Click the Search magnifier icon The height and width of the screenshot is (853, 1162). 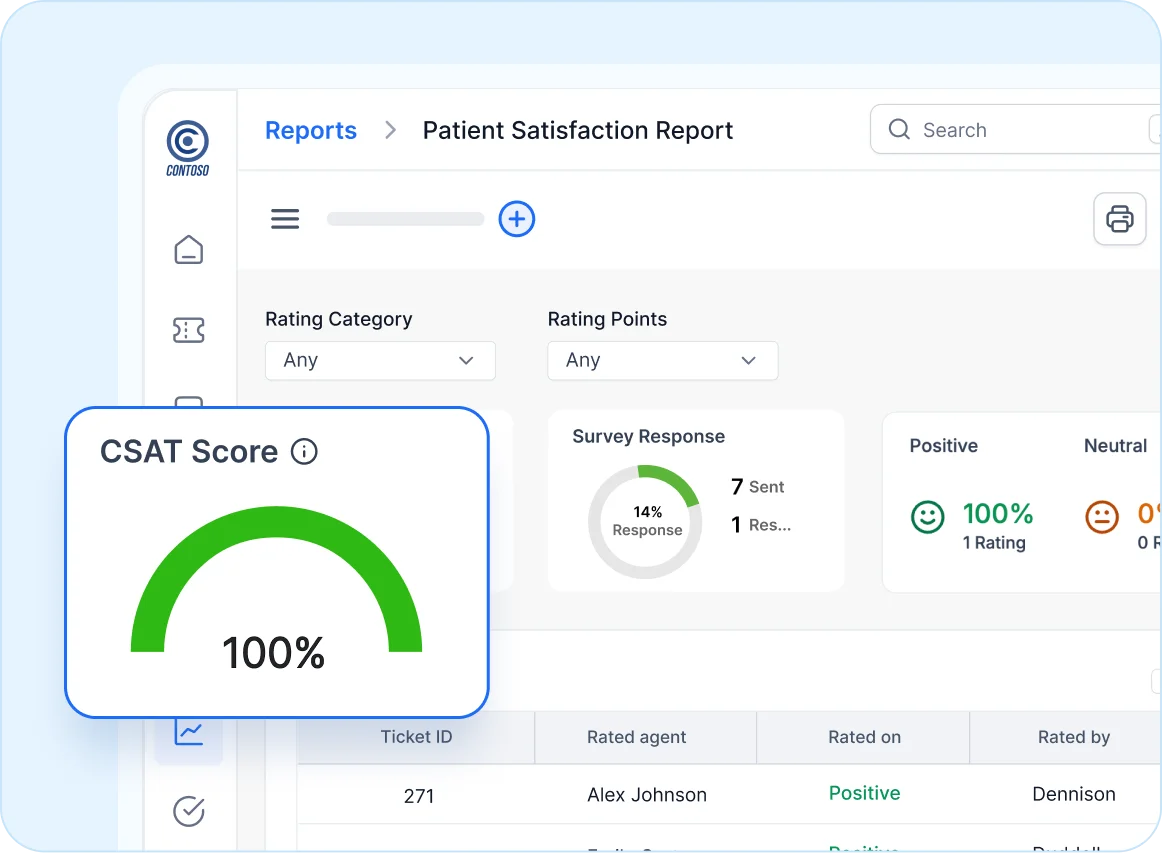click(899, 129)
